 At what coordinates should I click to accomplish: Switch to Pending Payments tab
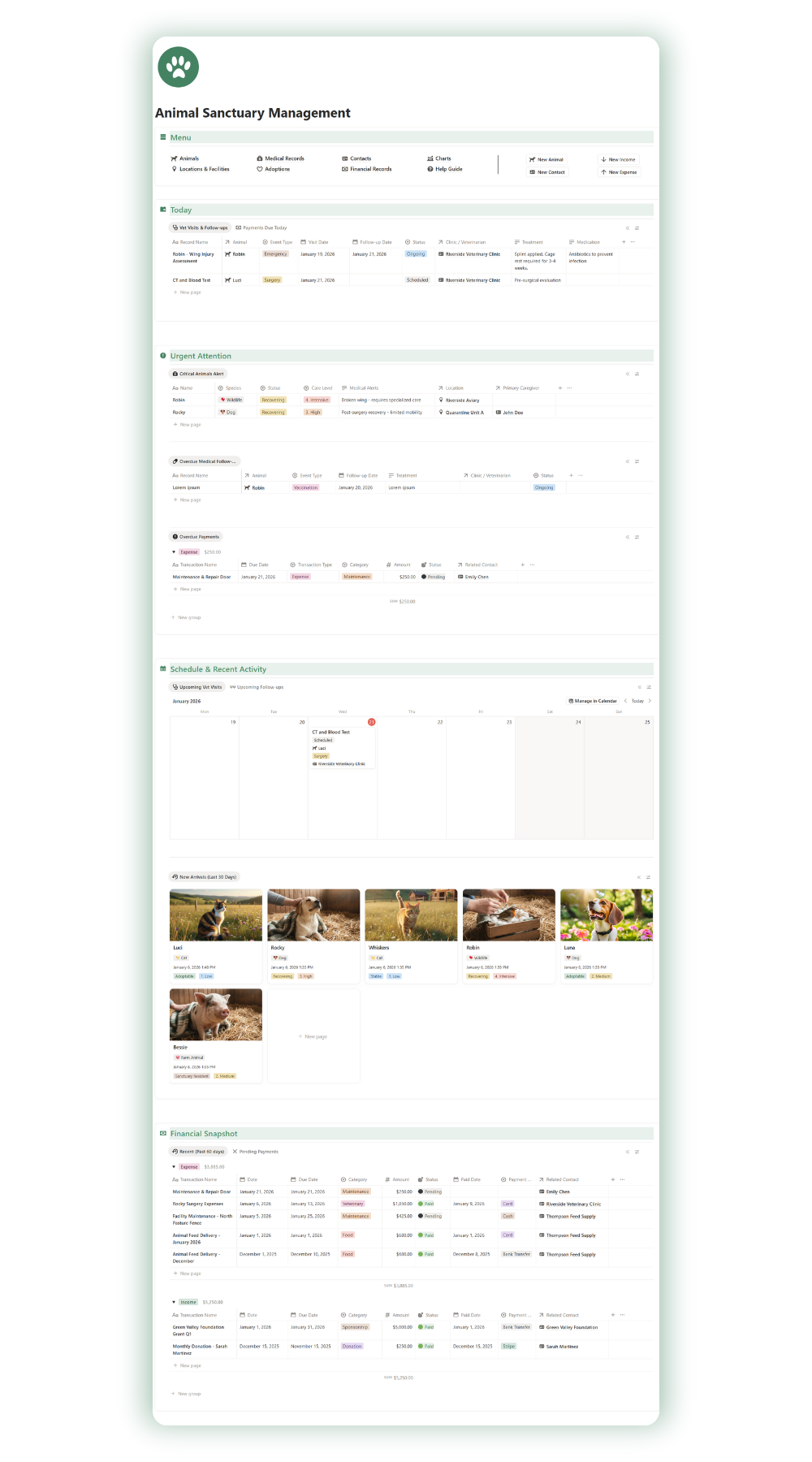click(255, 1152)
